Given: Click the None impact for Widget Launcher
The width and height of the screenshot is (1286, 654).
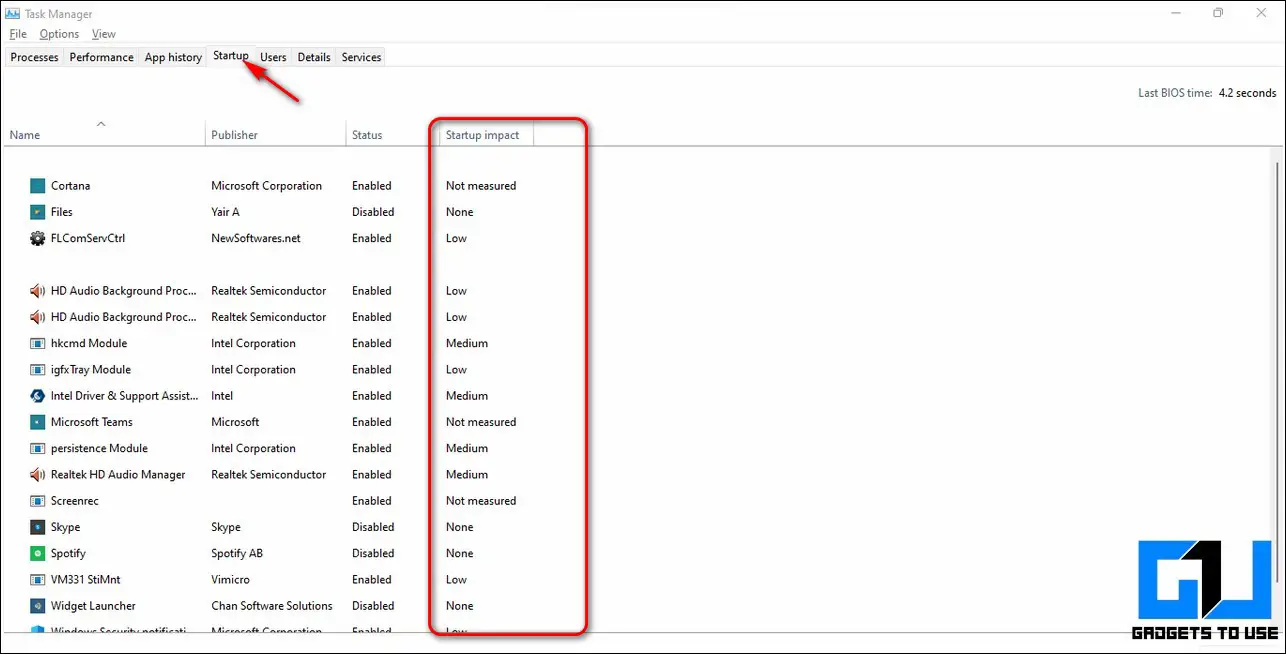Looking at the screenshot, I should [460, 606].
